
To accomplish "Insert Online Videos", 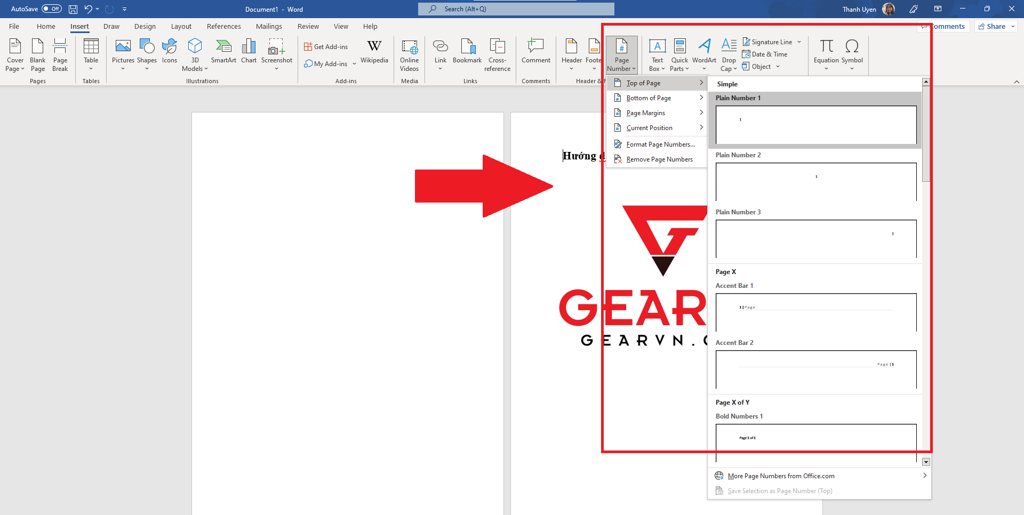I will click(x=409, y=55).
